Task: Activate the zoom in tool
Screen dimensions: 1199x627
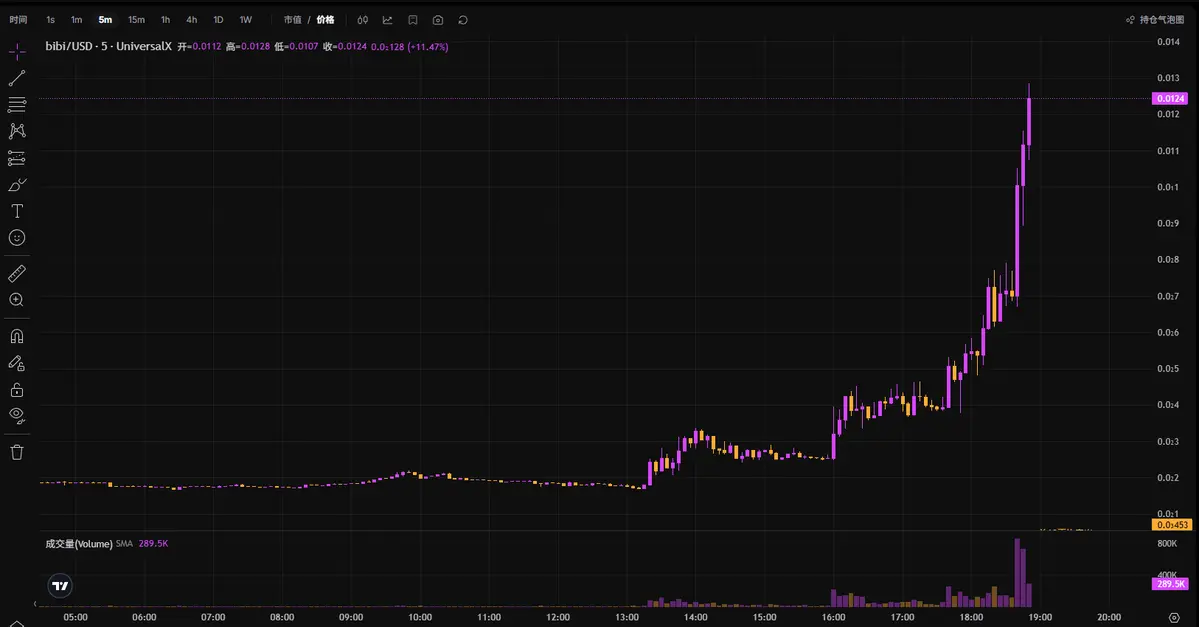Action: pos(17,300)
